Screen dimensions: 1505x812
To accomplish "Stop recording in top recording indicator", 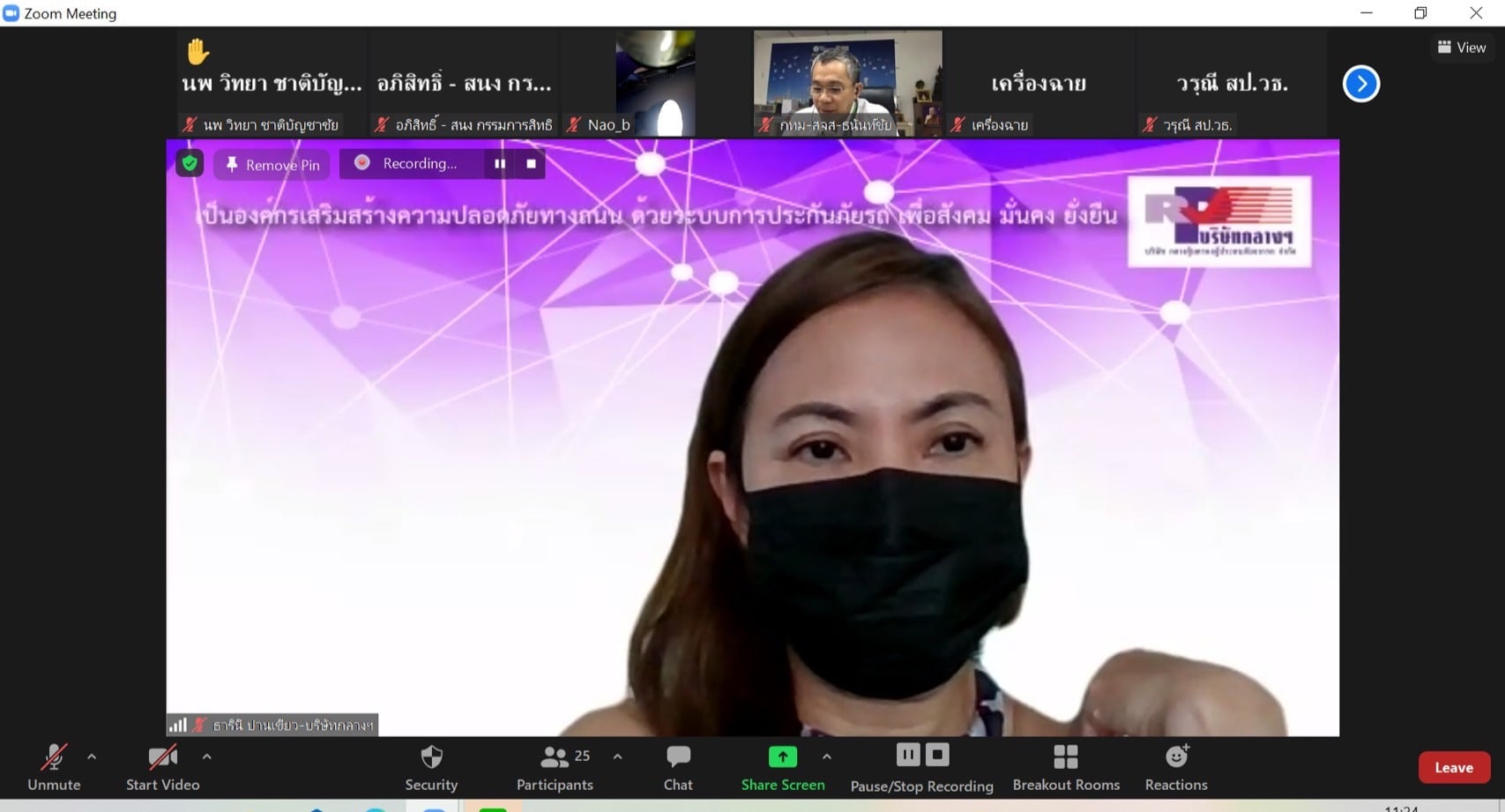I will 531,164.
